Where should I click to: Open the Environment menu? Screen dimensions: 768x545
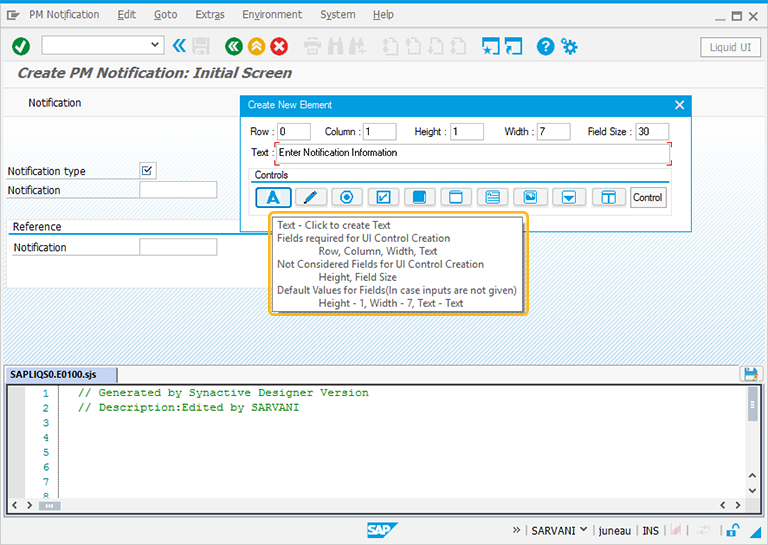click(x=272, y=15)
